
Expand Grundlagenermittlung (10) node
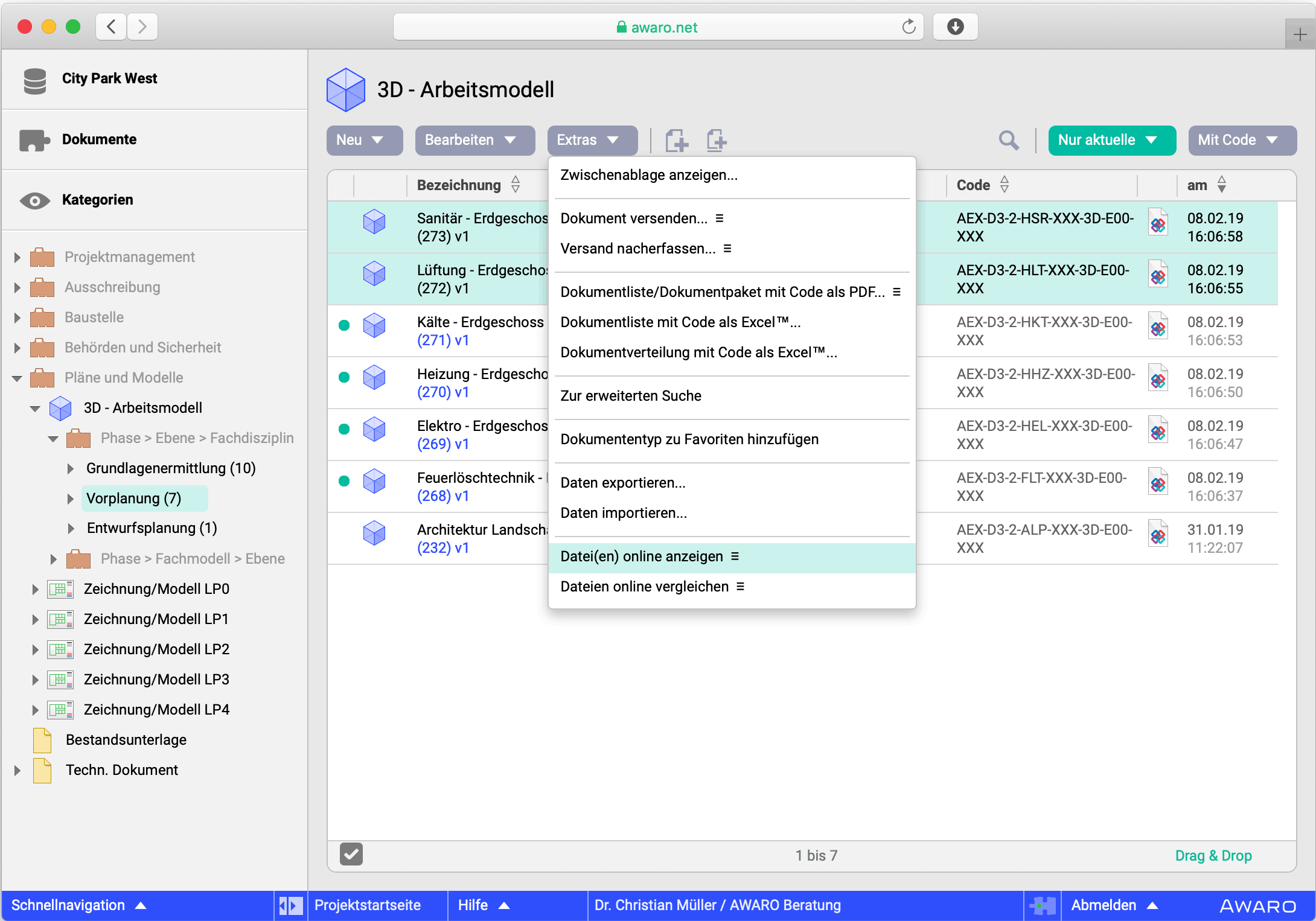point(71,469)
